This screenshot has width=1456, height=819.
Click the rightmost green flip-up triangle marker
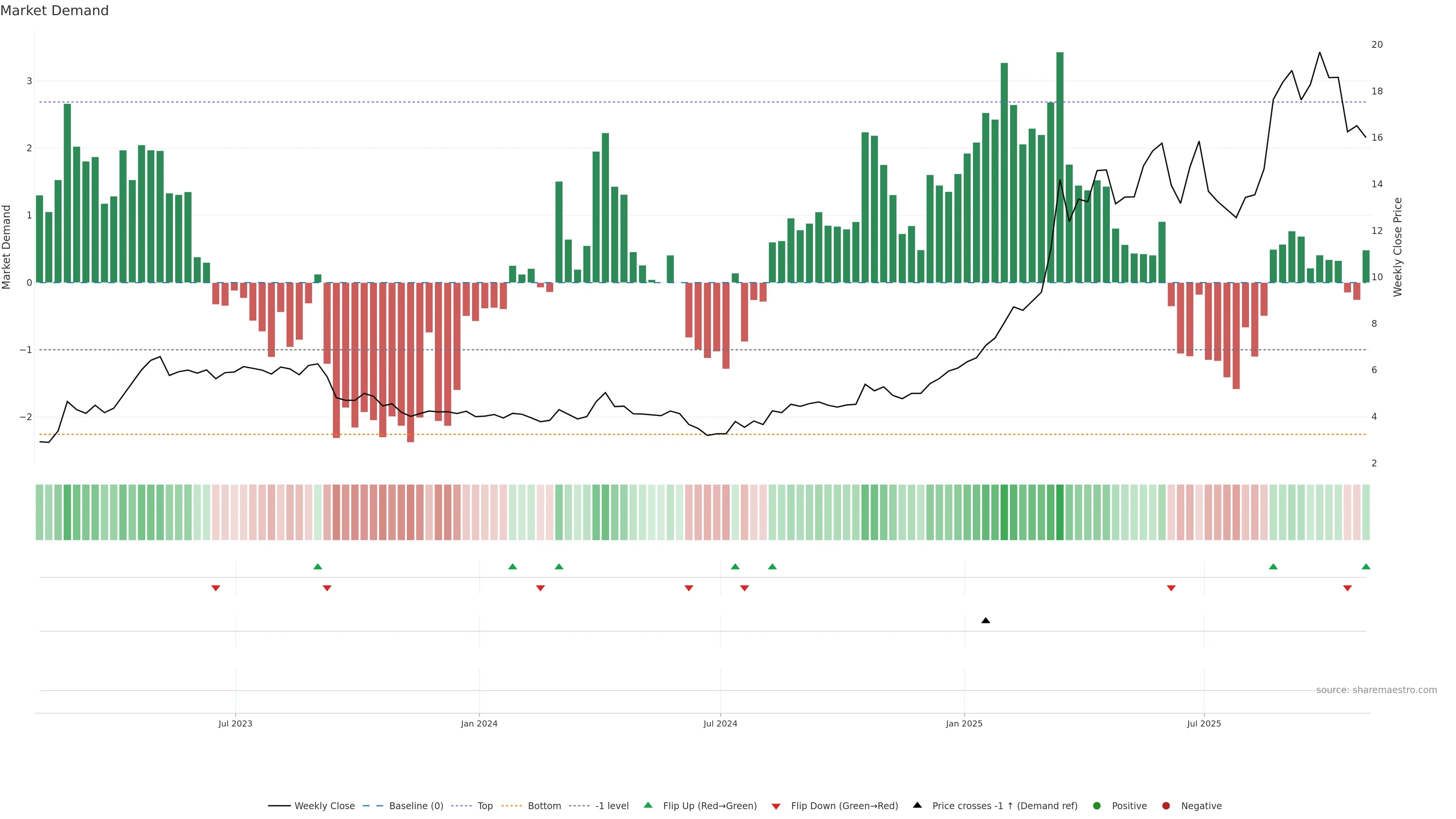click(x=1365, y=566)
